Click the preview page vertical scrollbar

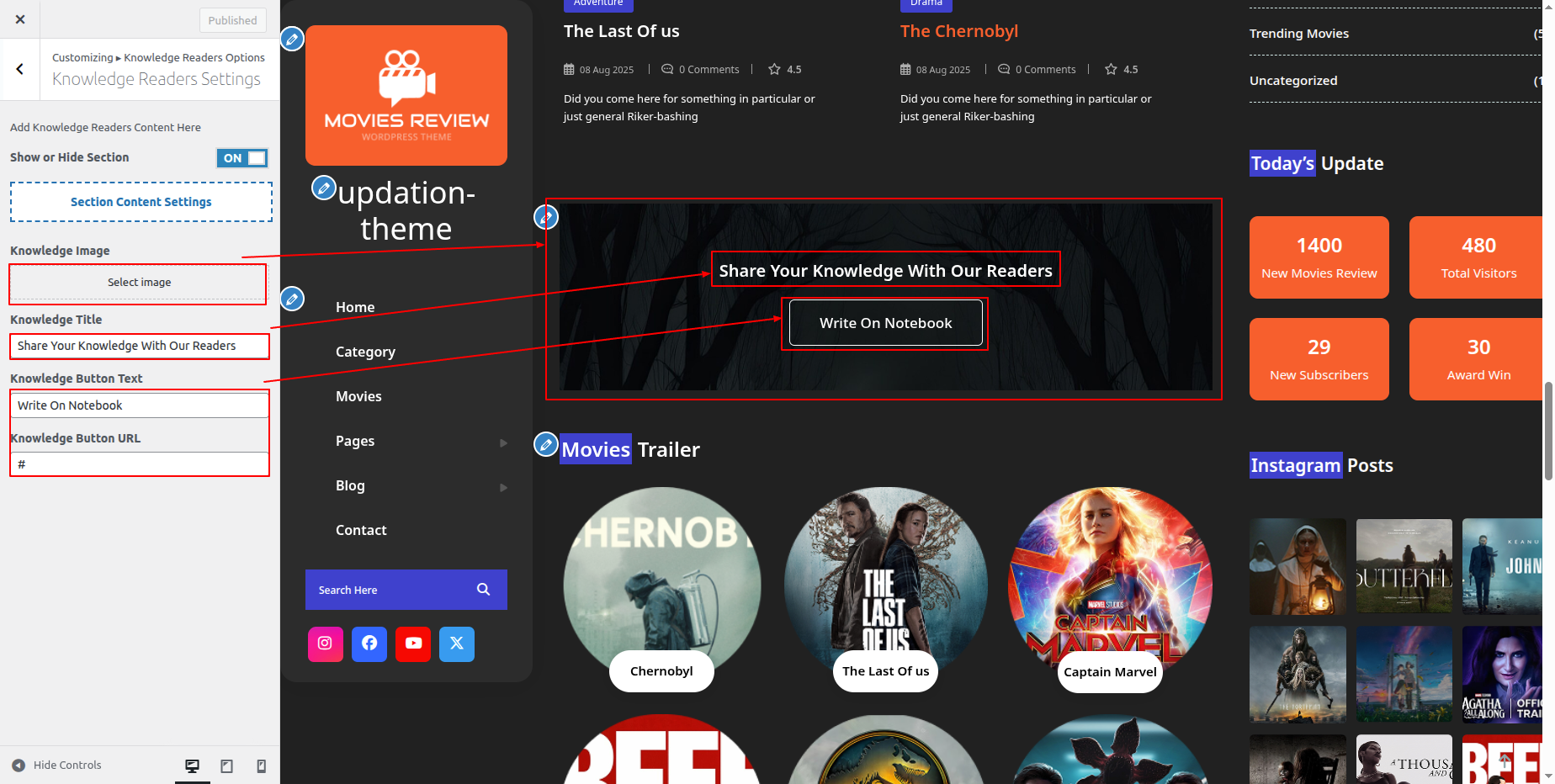(1547, 431)
